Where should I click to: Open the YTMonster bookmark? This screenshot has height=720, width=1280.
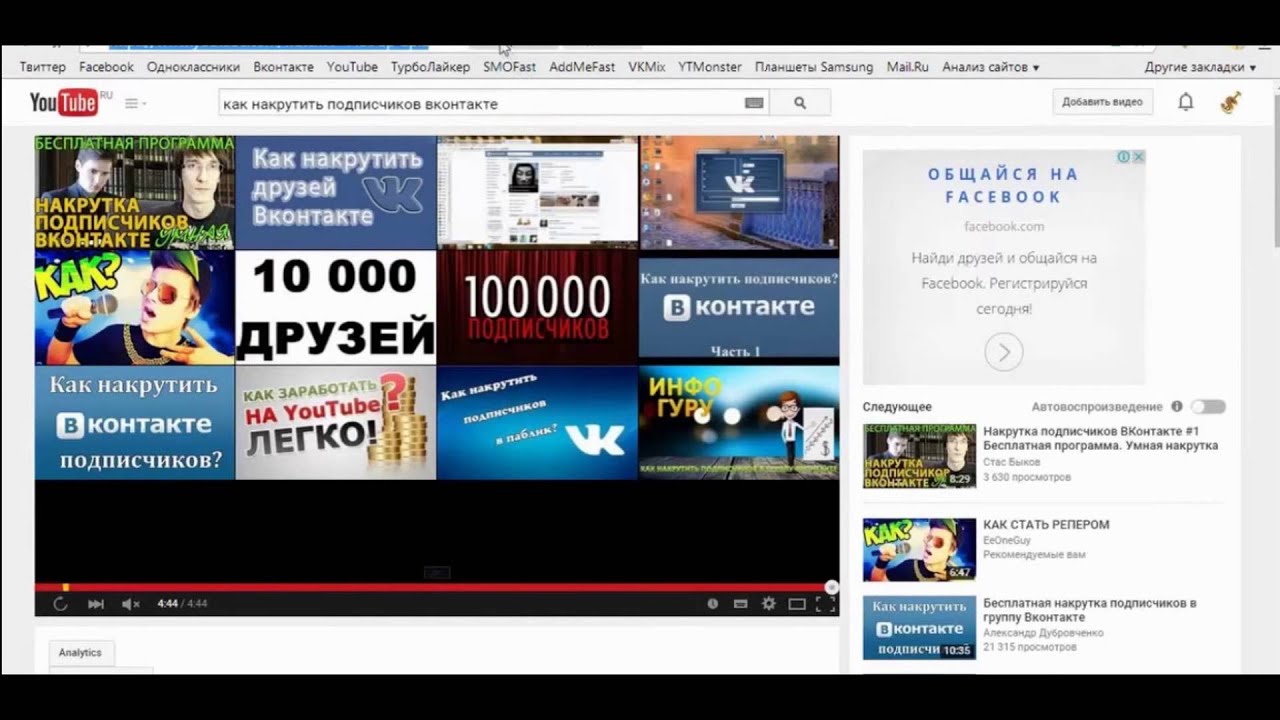coord(709,67)
